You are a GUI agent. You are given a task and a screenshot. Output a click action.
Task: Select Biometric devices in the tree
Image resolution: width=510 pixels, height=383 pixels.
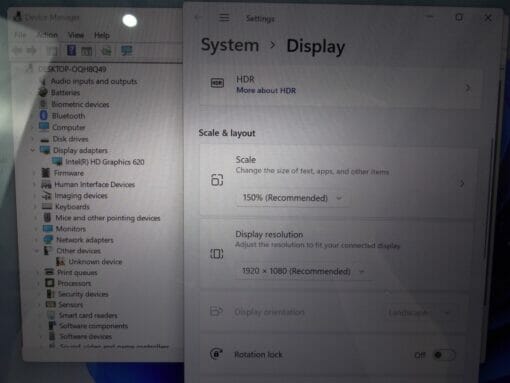pos(80,104)
